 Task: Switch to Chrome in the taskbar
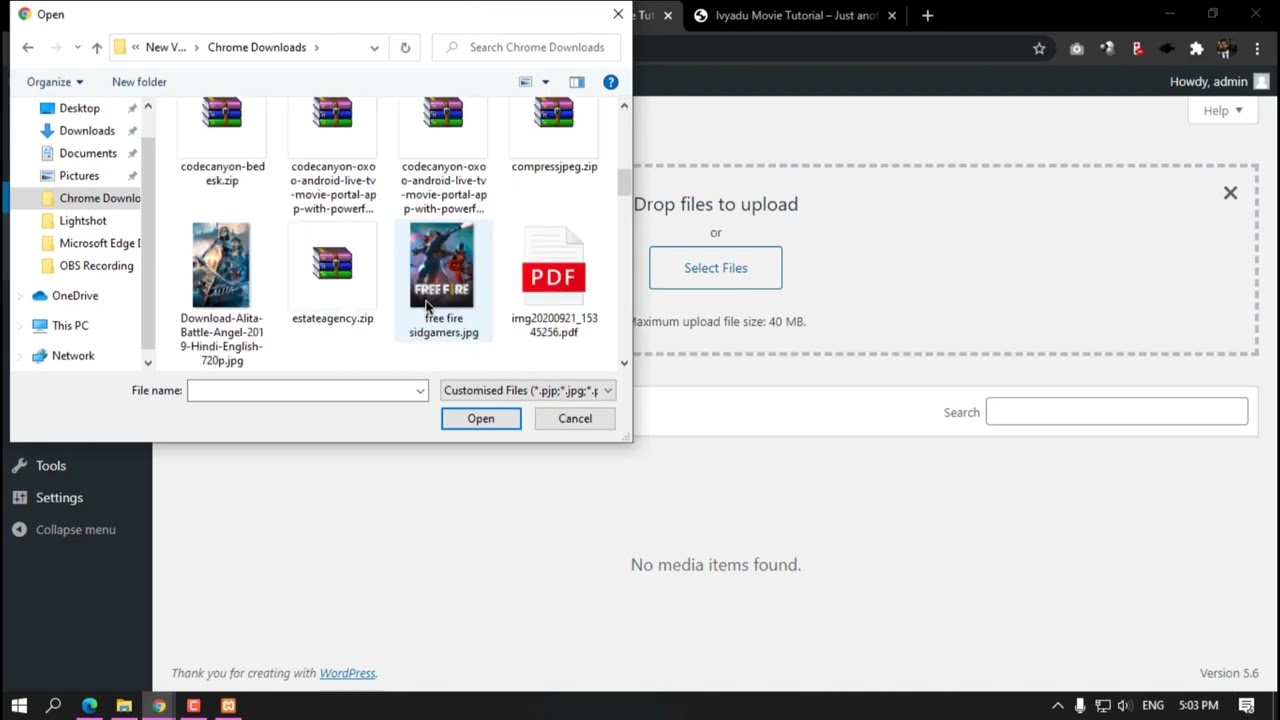pos(159,705)
